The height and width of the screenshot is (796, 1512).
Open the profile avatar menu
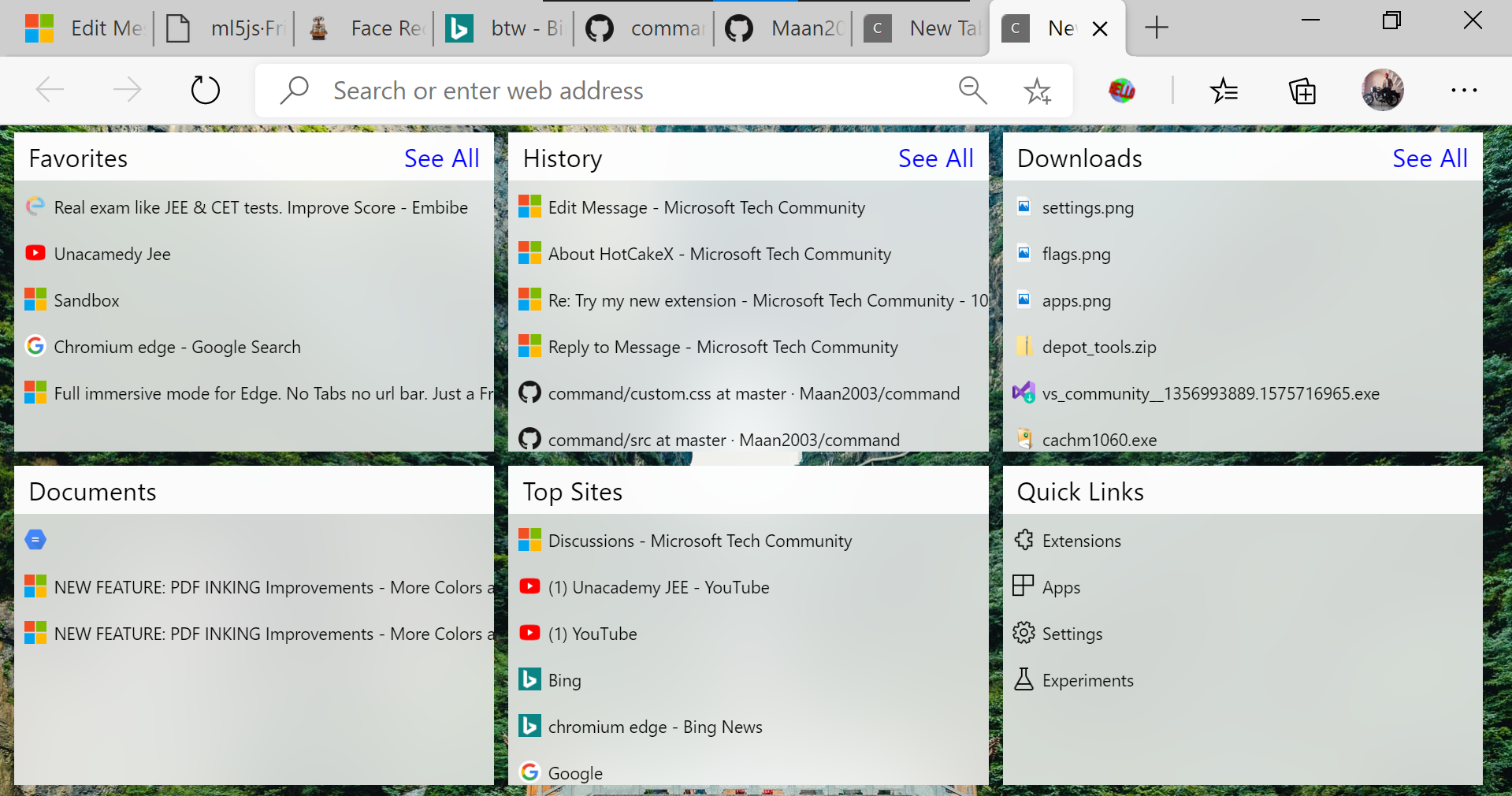[x=1383, y=90]
